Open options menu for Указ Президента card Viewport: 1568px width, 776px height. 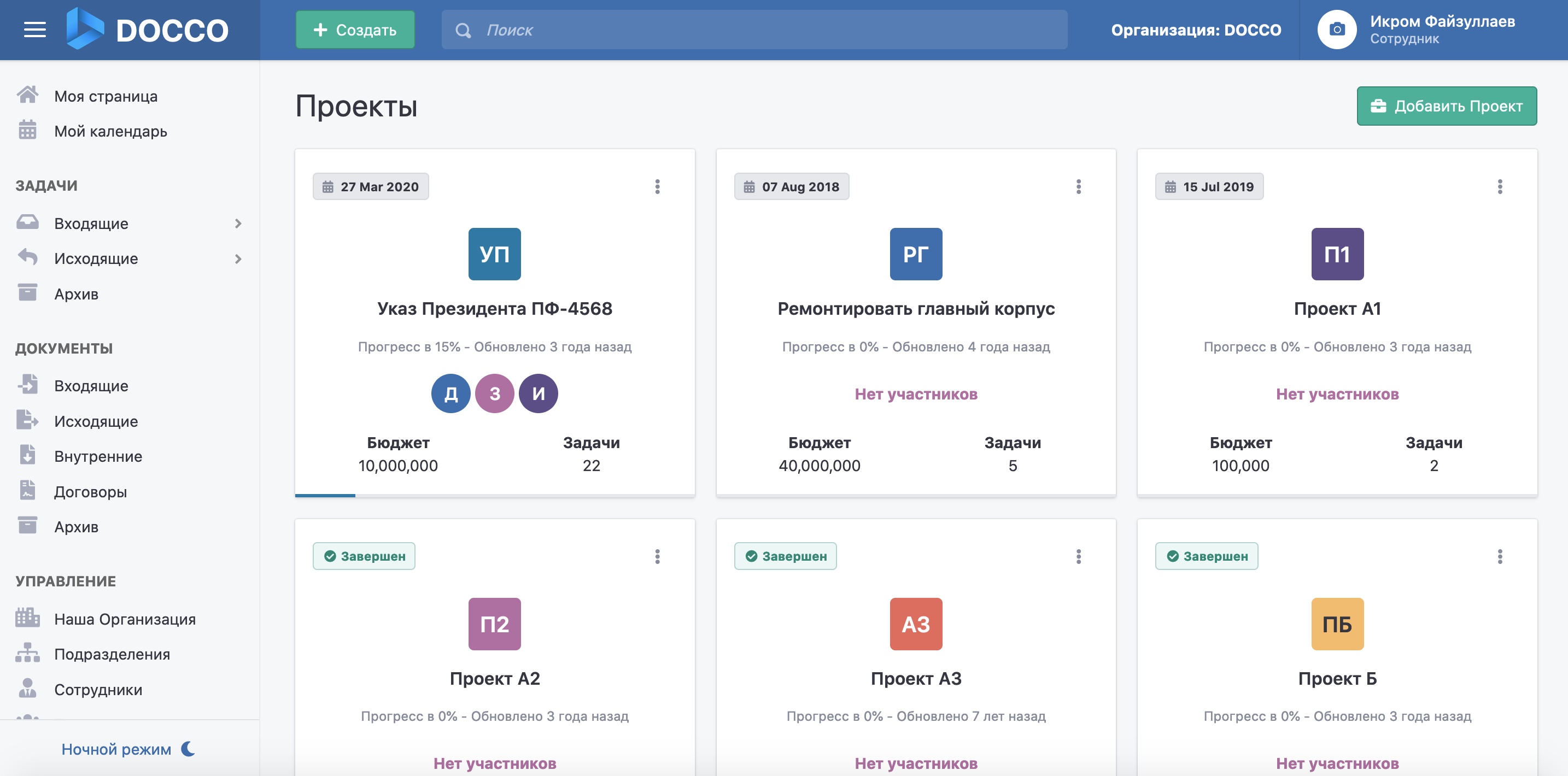(x=657, y=186)
